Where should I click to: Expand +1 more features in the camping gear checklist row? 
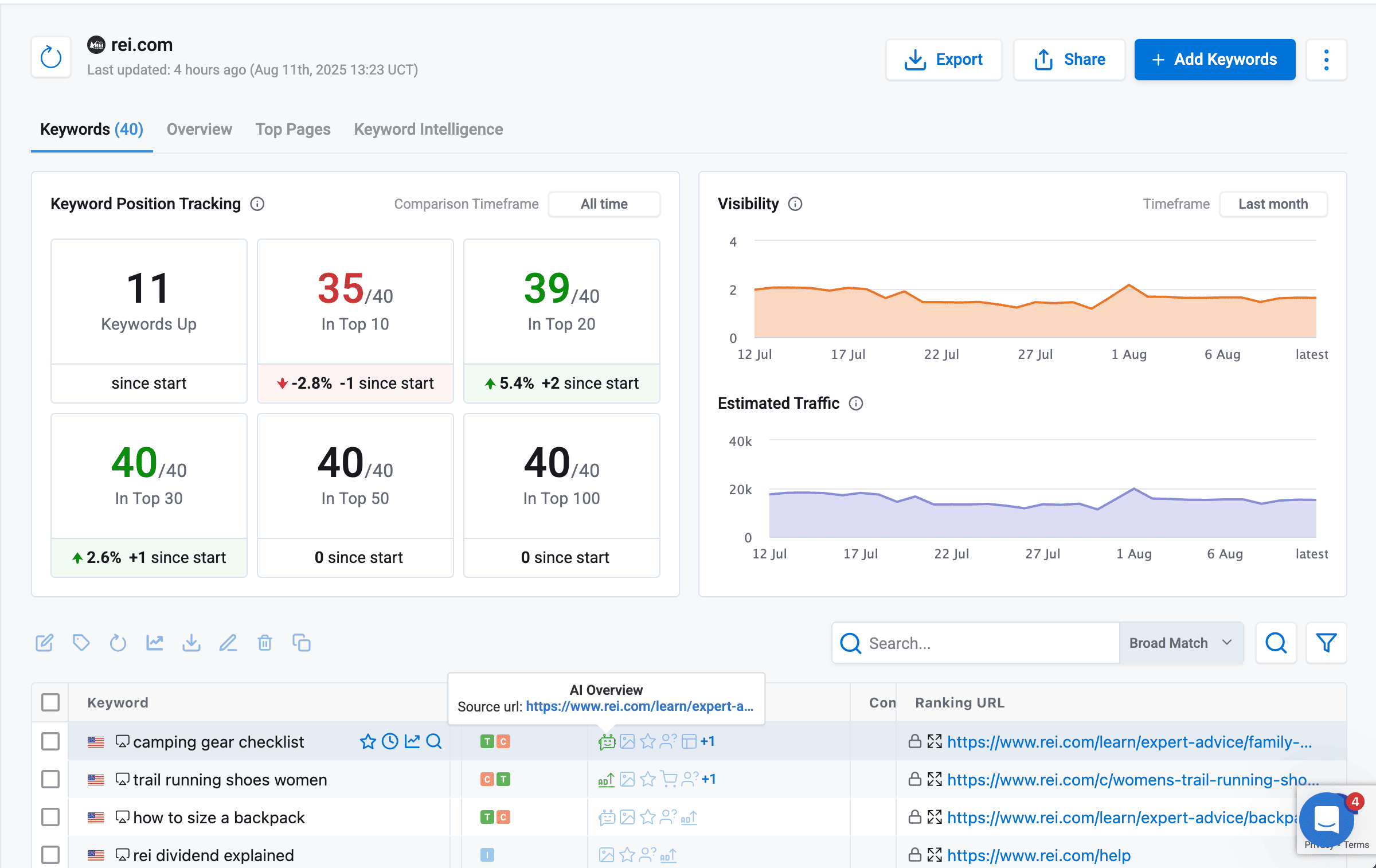(707, 741)
